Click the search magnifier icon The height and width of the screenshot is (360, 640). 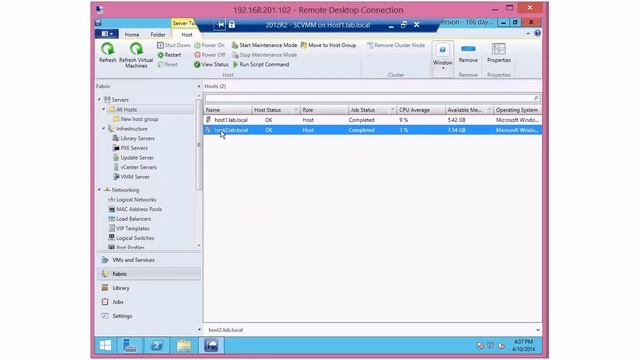pos(536,98)
